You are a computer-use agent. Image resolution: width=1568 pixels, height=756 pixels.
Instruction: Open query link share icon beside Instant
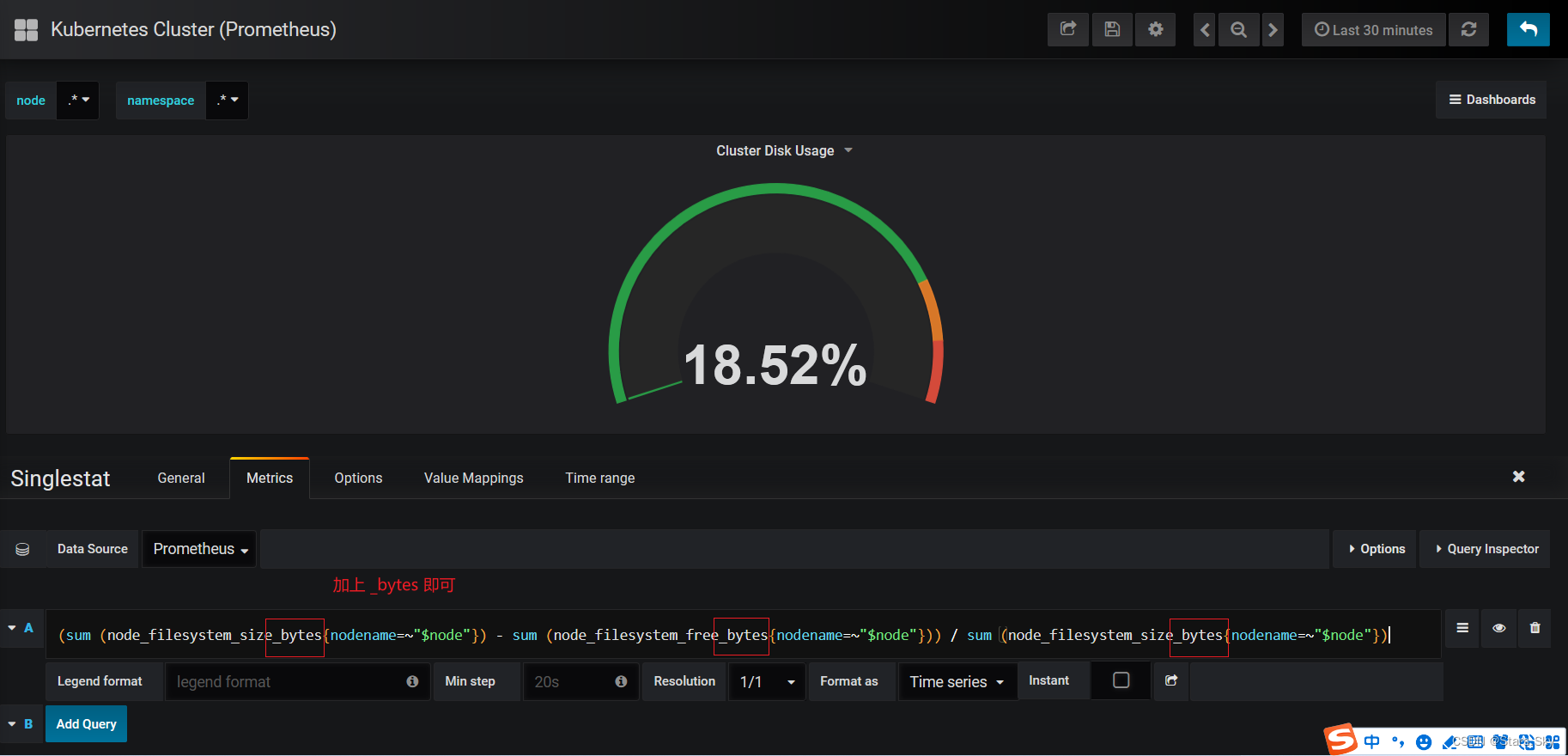[1171, 680]
